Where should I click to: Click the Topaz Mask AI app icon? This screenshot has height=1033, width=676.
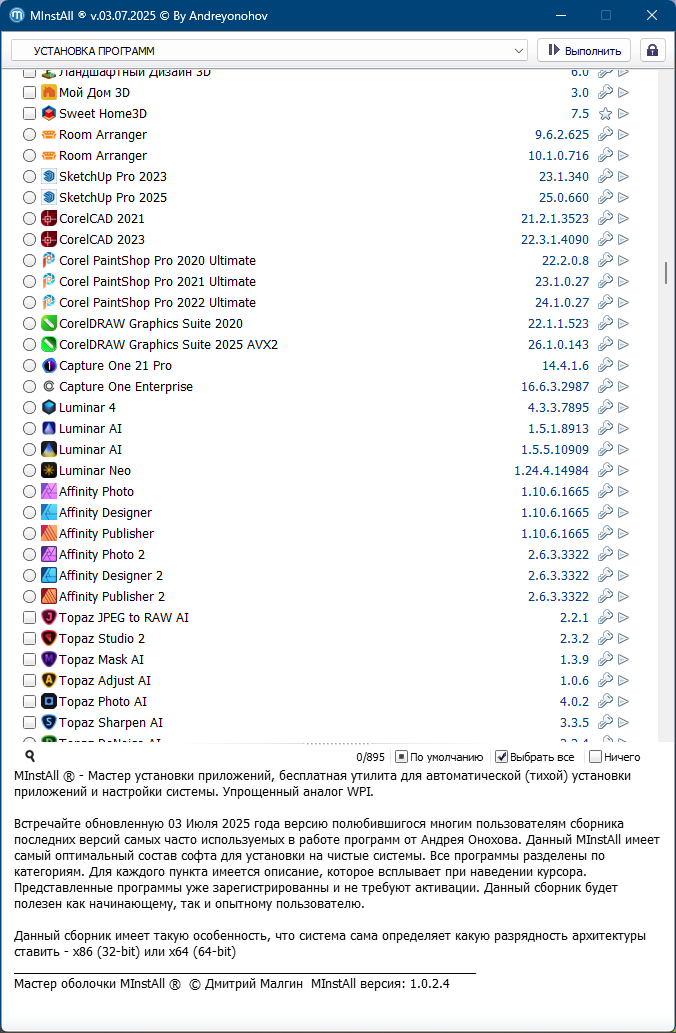49,659
